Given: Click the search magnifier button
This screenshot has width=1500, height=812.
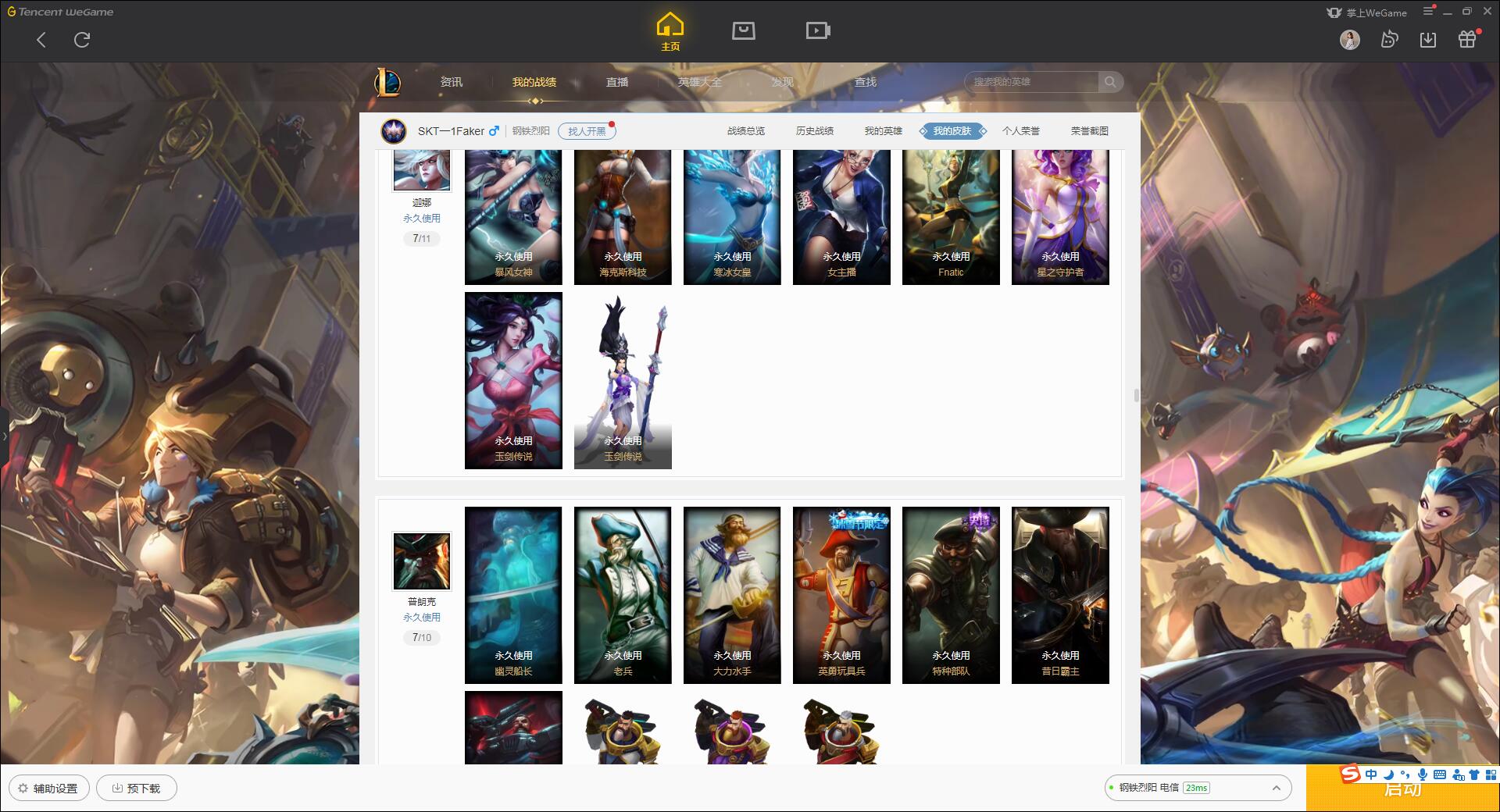Looking at the screenshot, I should 1110,82.
